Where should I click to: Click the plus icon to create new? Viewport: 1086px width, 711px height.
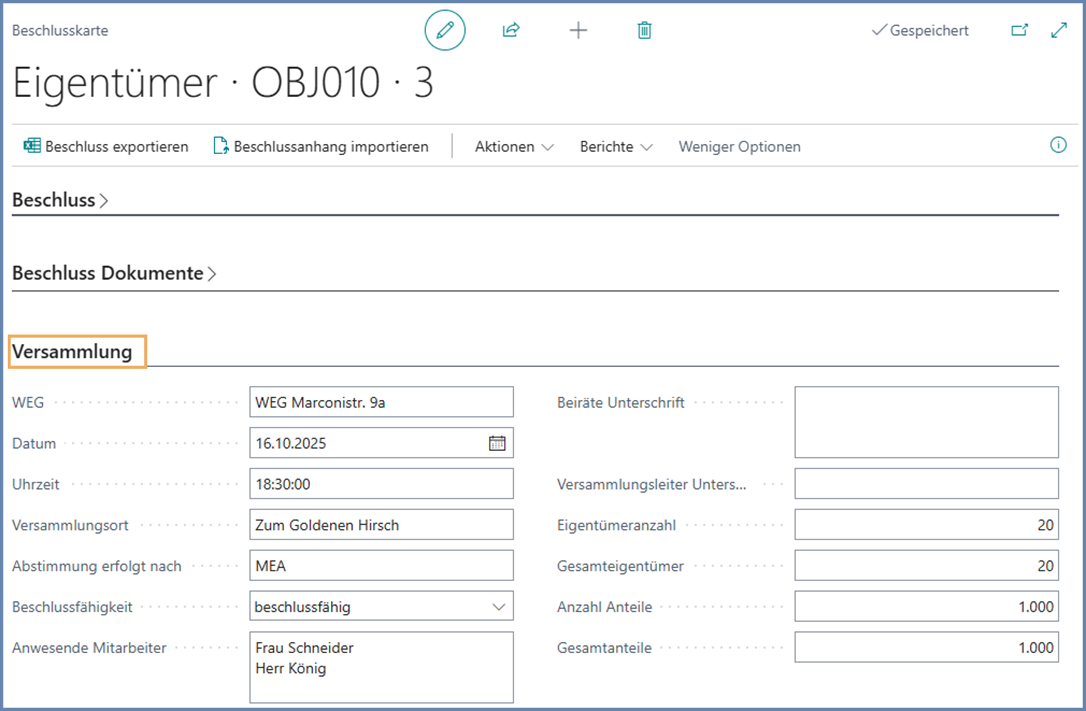click(x=578, y=31)
